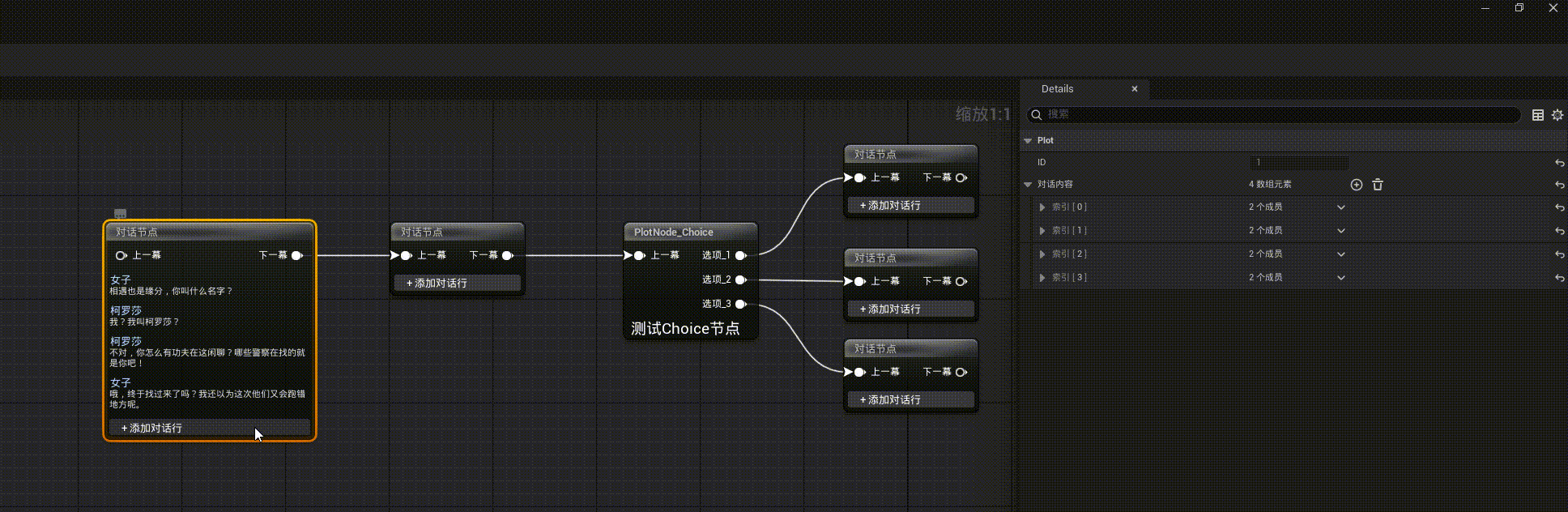
Task: Click 添加对话行 on the selected dialogue node
Action: 210,428
